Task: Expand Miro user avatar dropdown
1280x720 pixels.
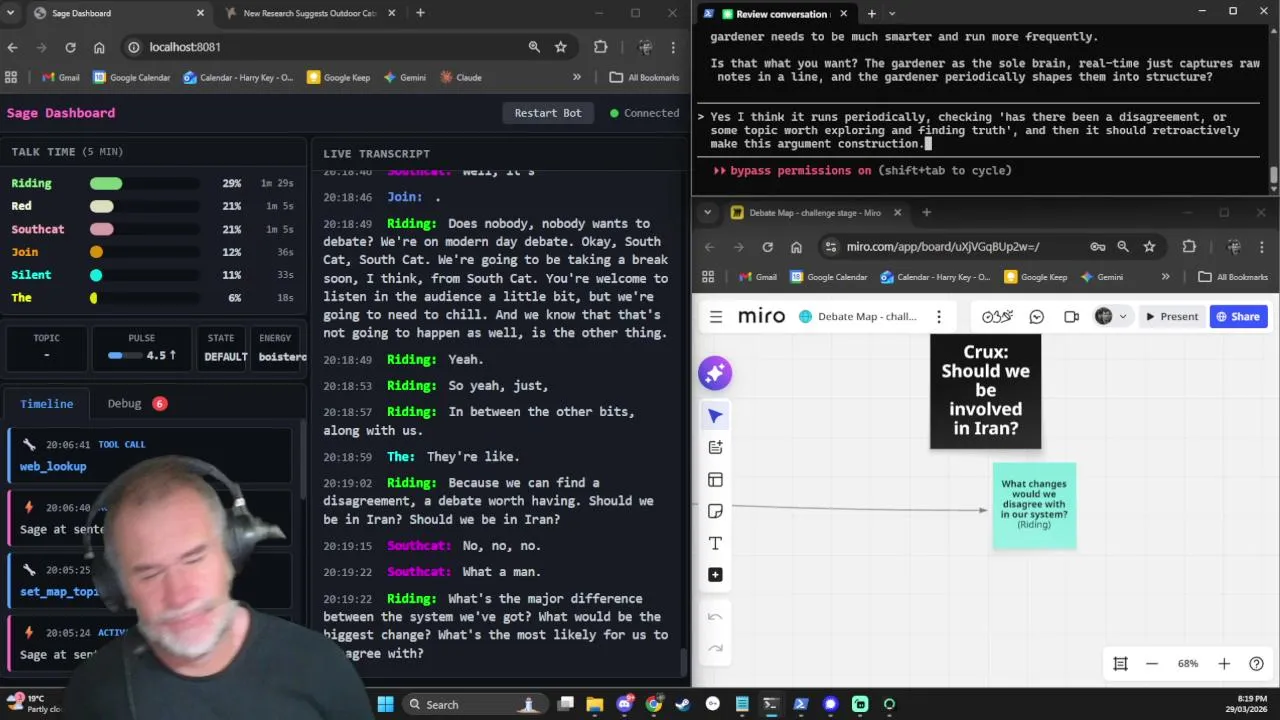Action: (1122, 316)
